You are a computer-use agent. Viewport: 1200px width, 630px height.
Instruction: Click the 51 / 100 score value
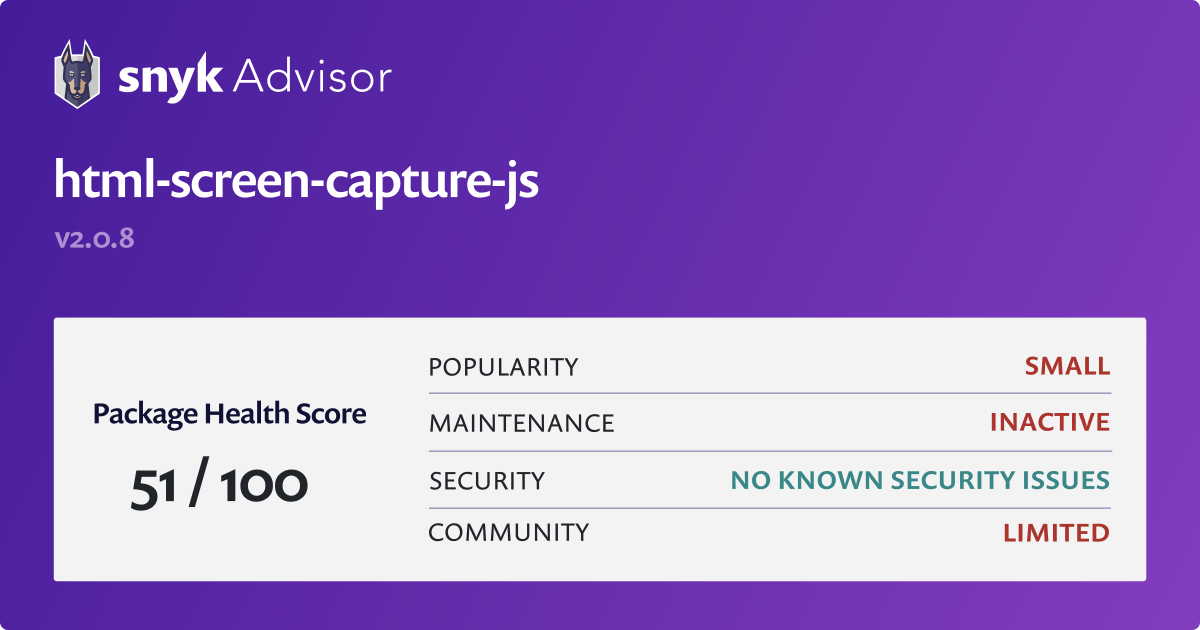pyautogui.click(x=220, y=483)
